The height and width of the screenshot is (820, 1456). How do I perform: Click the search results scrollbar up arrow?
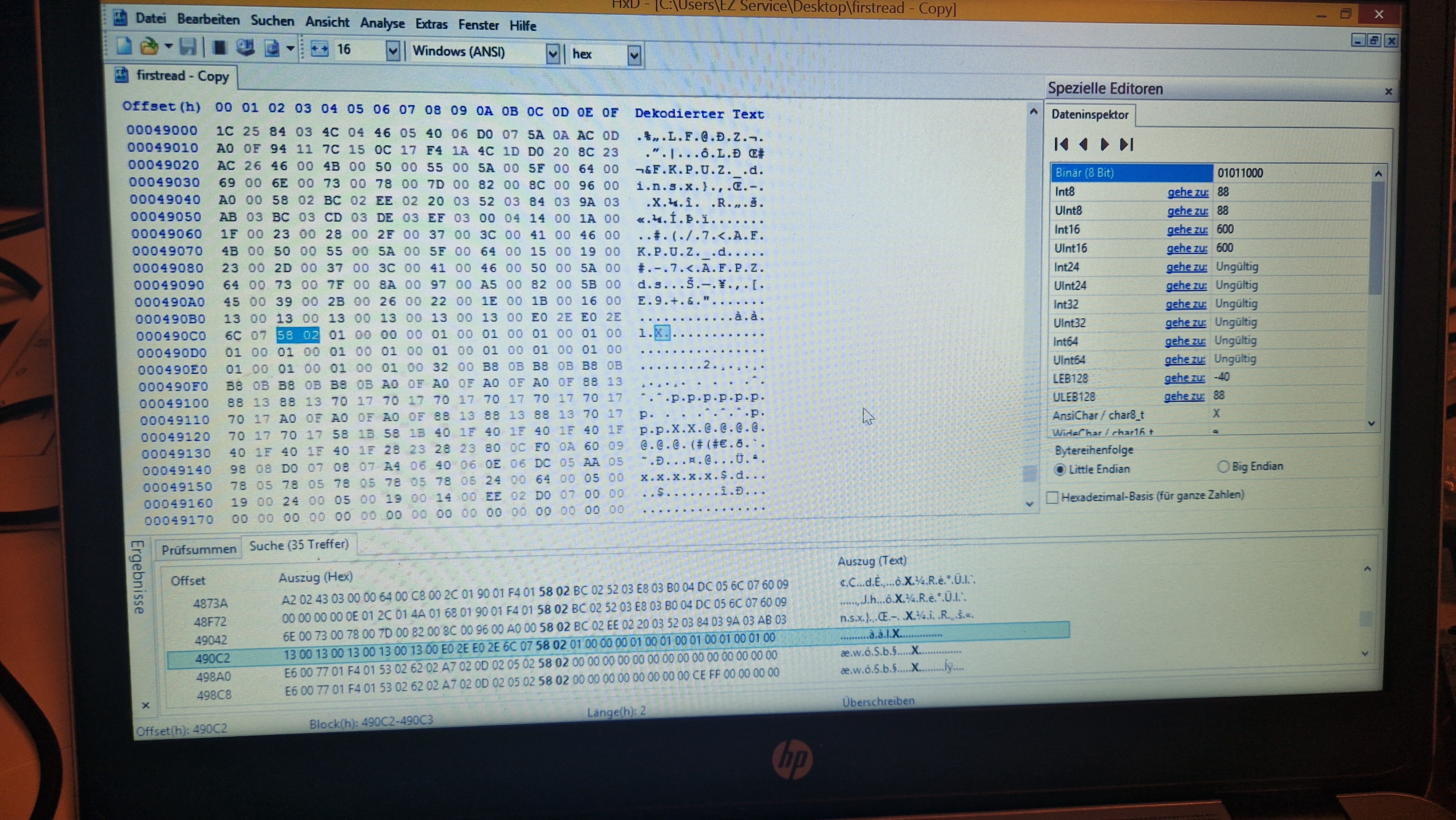click(x=1367, y=569)
